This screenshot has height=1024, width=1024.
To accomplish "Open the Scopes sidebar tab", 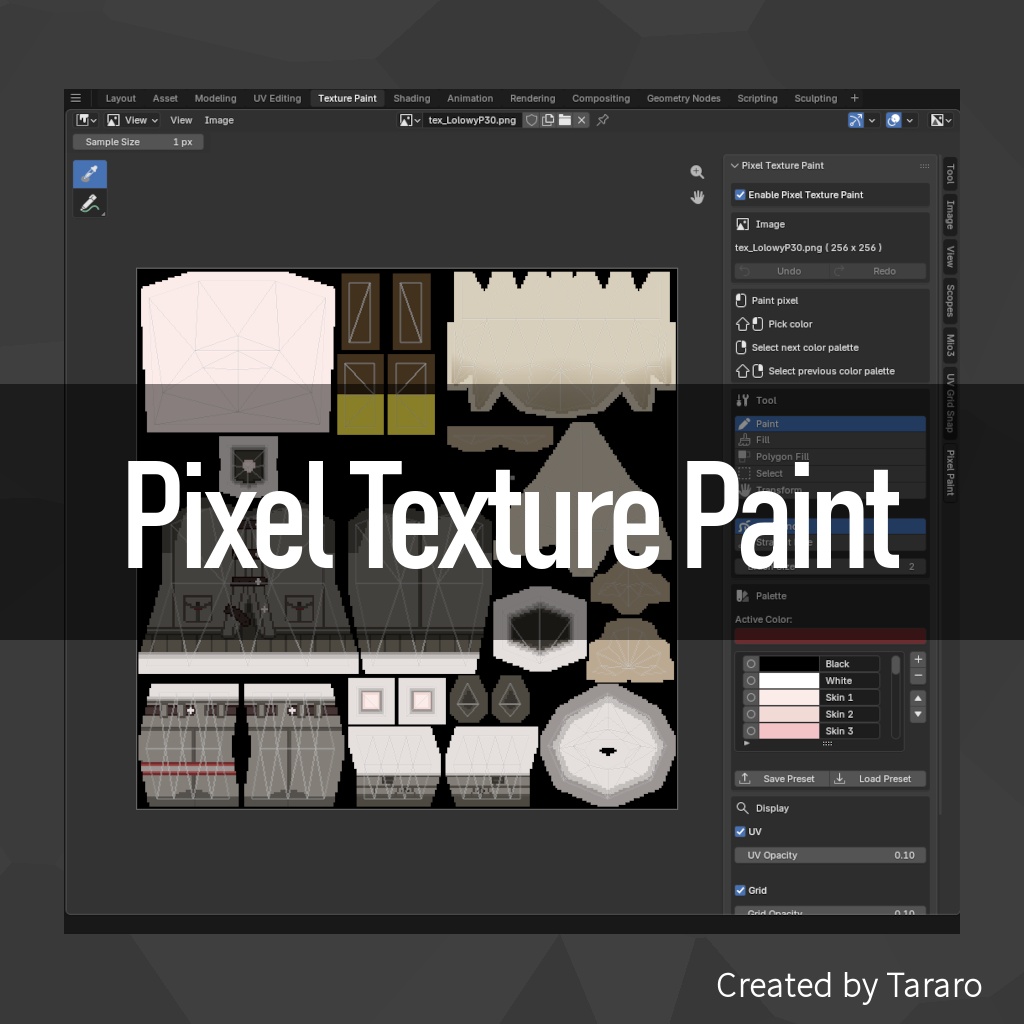I will tap(950, 300).
